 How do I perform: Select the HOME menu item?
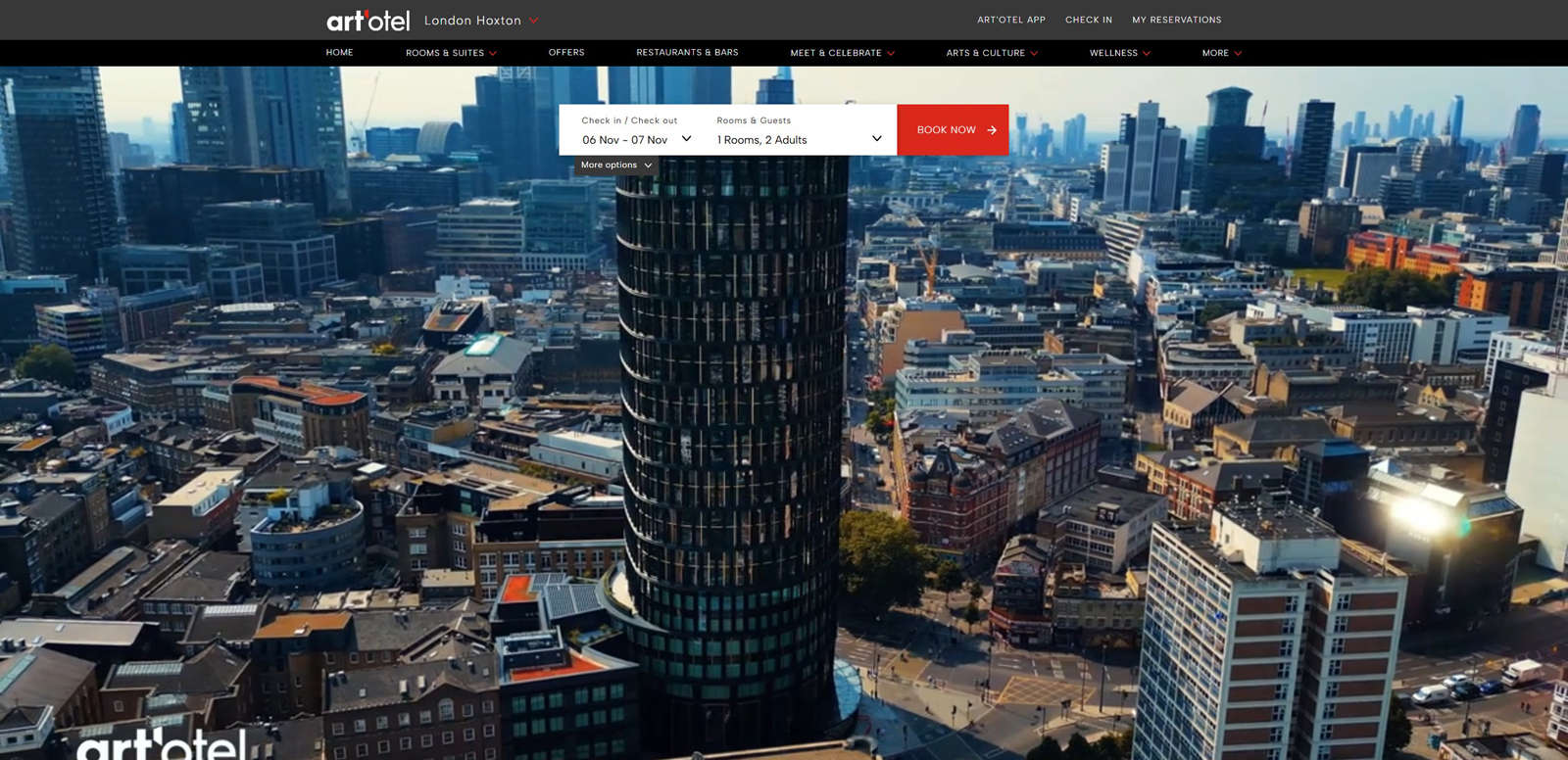tap(340, 53)
